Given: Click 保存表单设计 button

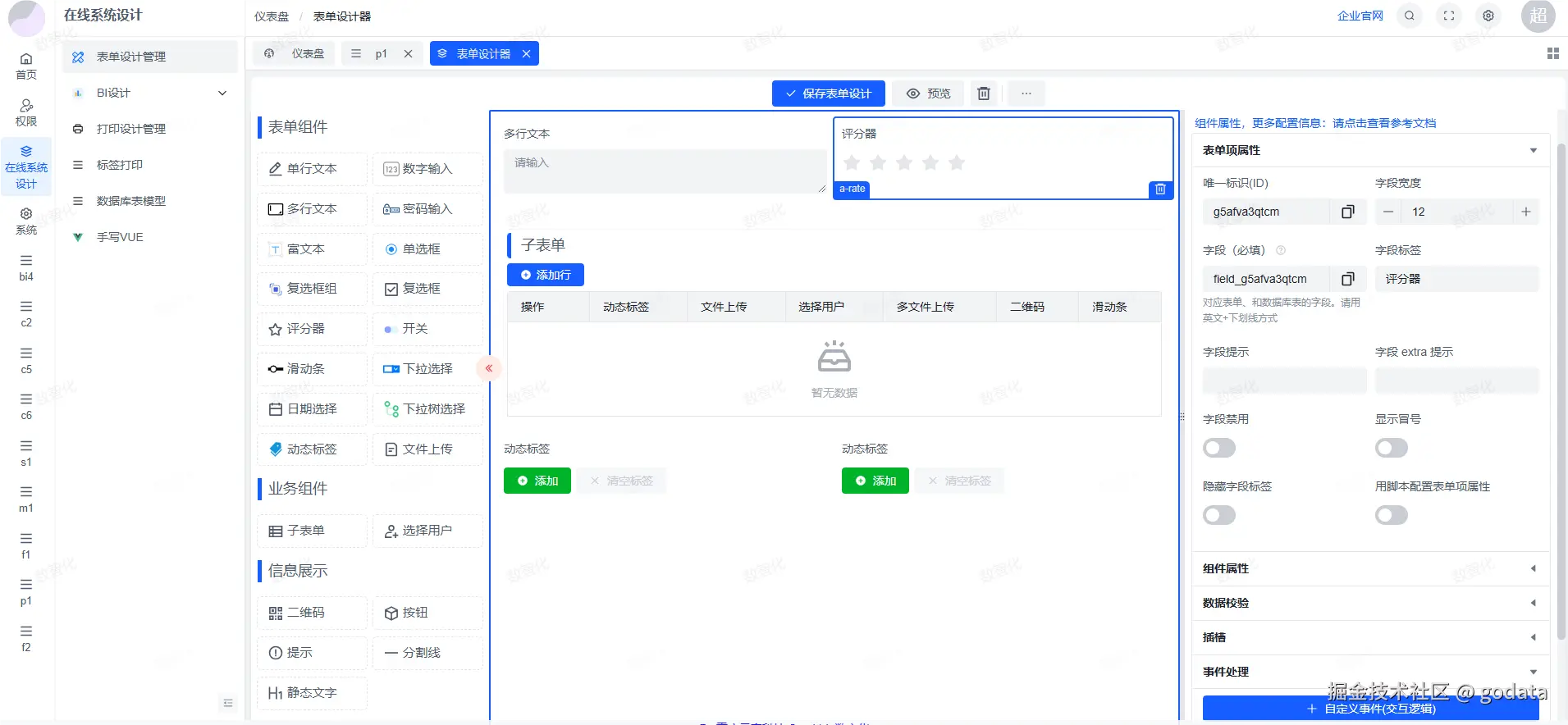Looking at the screenshot, I should click(x=828, y=93).
